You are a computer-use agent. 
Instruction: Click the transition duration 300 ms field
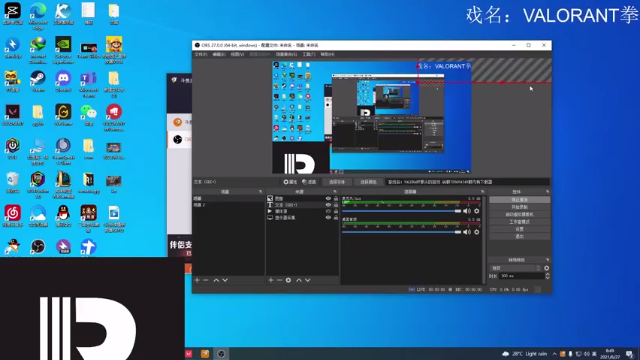522,276
